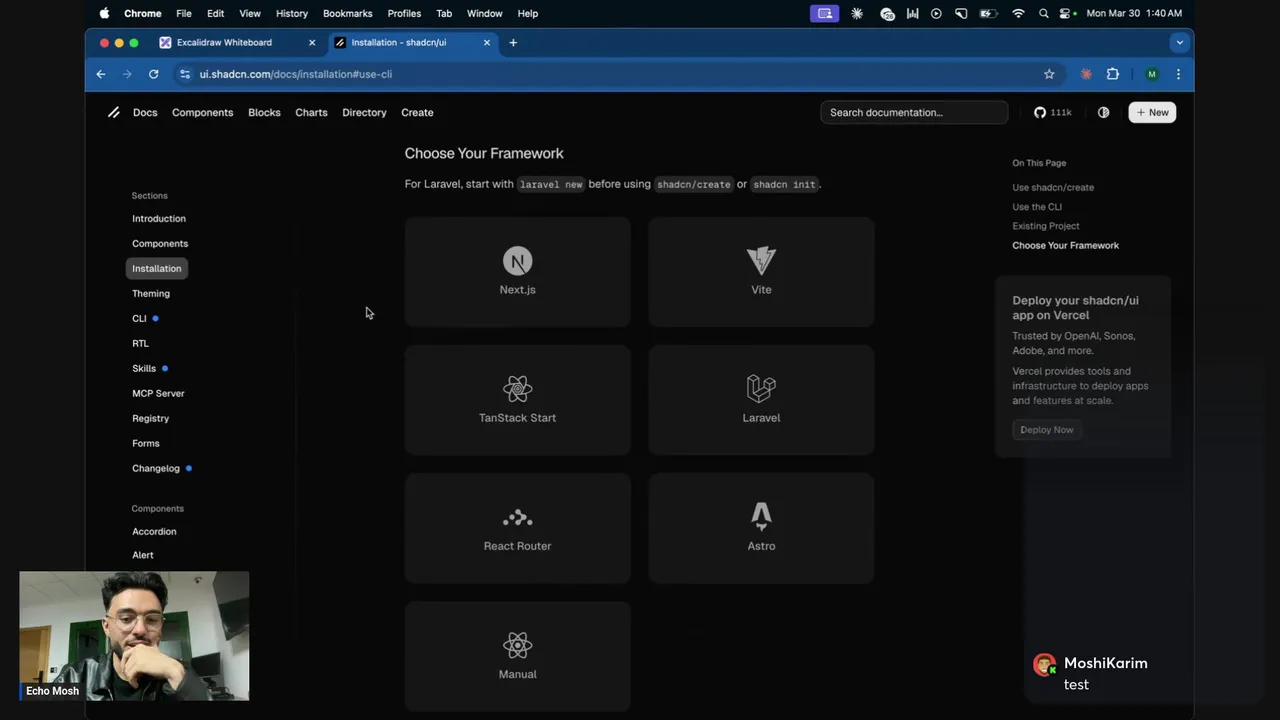Bookmark this page with the star
This screenshot has width=1280, height=720.
1049,74
